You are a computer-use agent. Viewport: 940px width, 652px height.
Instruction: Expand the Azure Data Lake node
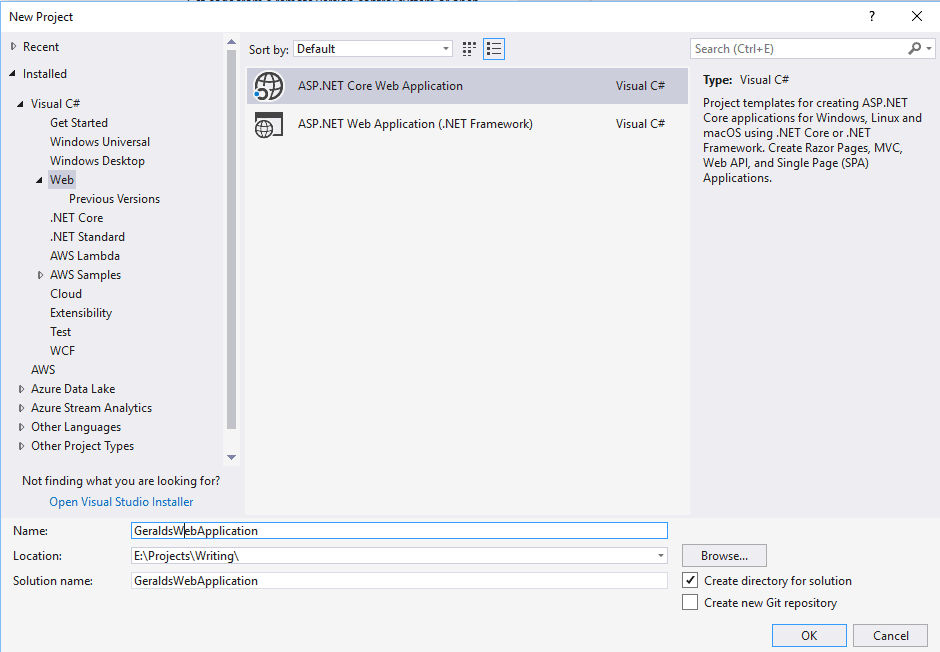tap(21, 389)
